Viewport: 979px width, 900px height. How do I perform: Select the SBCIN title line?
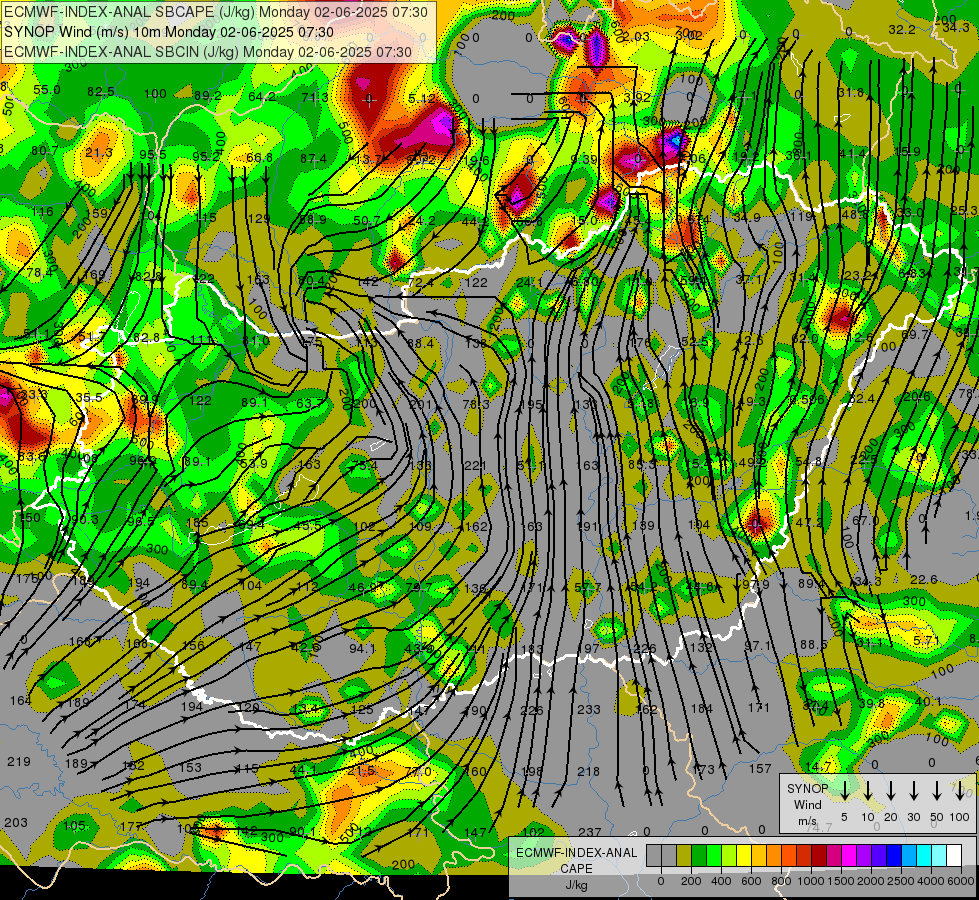pos(208,52)
